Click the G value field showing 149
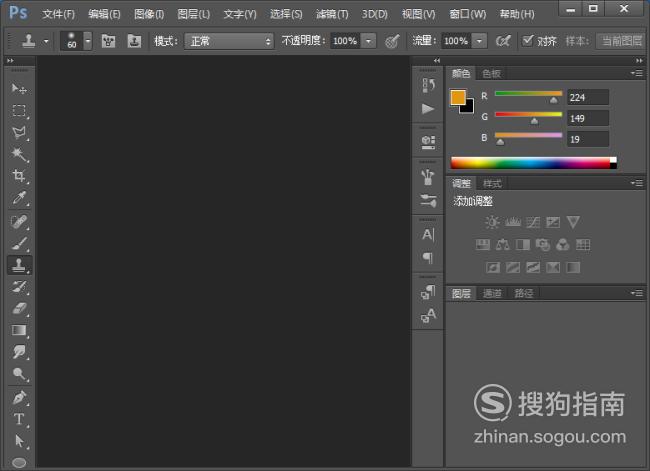The image size is (650, 471). (x=588, y=119)
